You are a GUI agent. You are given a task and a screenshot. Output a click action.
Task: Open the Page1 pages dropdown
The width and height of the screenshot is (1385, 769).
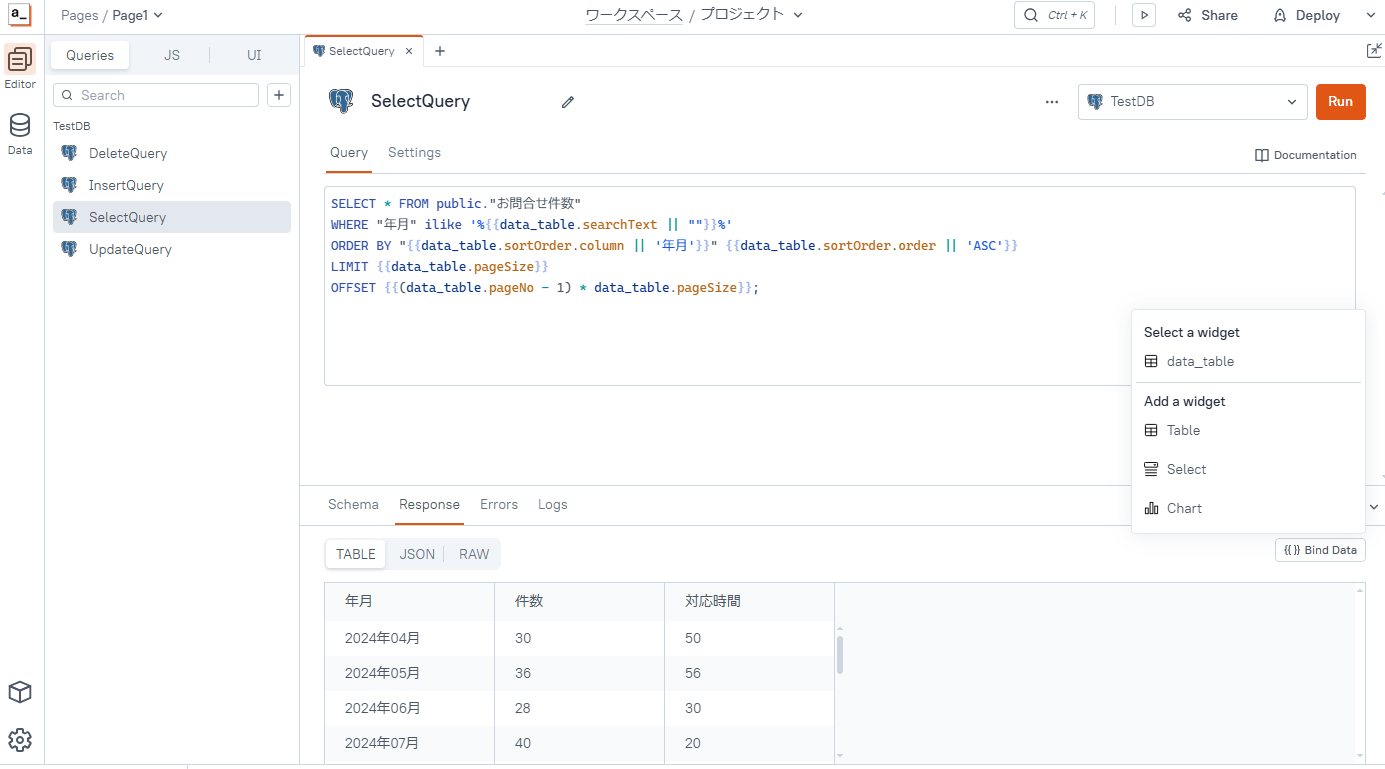click(x=137, y=15)
